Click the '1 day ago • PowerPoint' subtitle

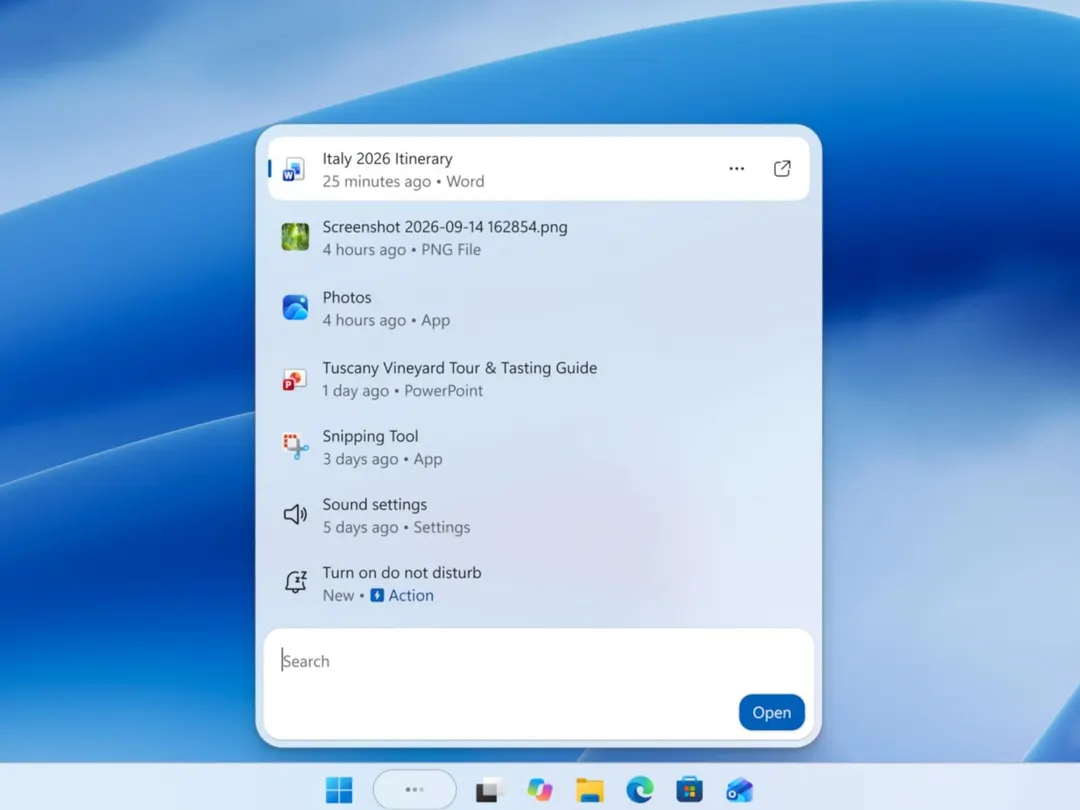coord(402,391)
